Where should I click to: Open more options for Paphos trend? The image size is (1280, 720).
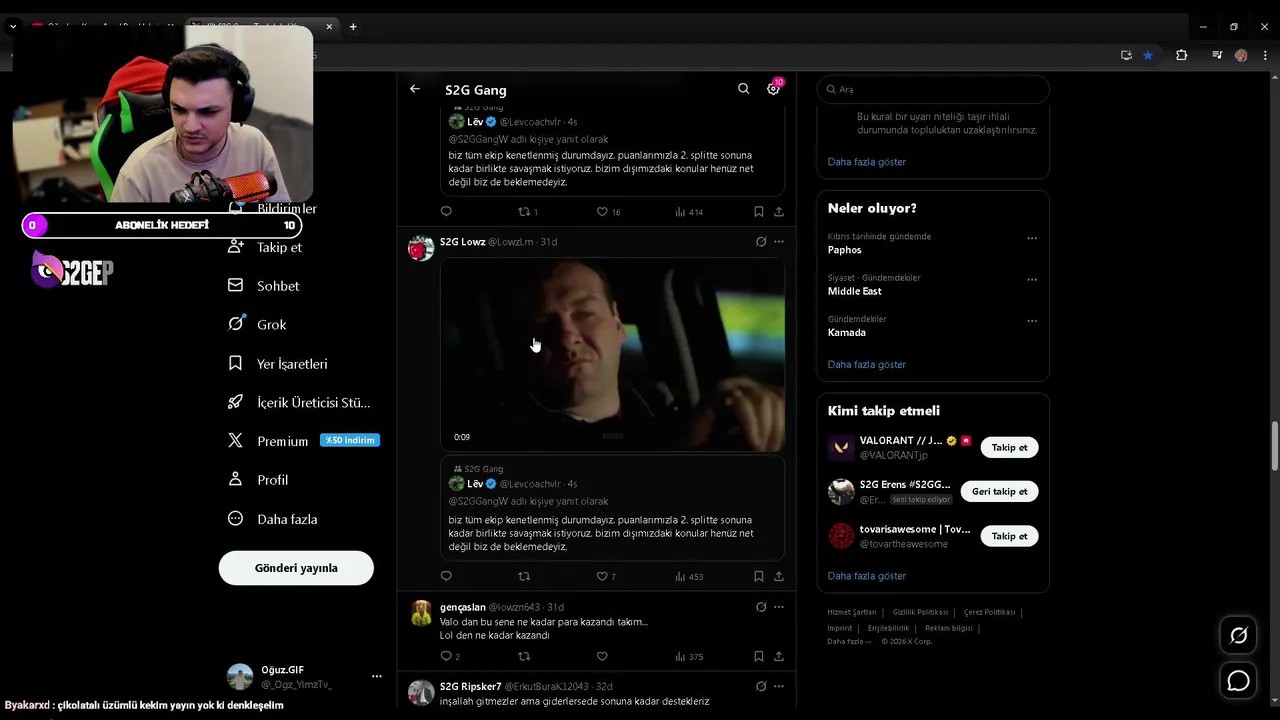[1032, 238]
